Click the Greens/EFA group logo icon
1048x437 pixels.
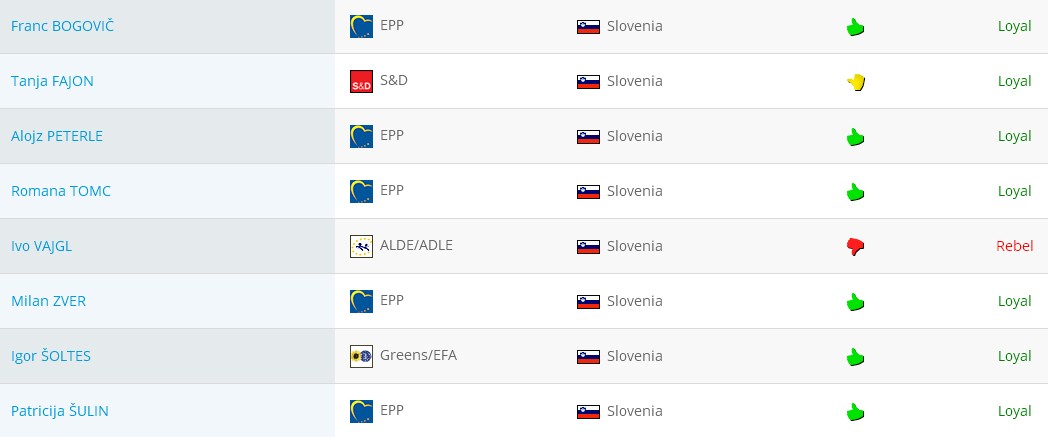coord(361,356)
